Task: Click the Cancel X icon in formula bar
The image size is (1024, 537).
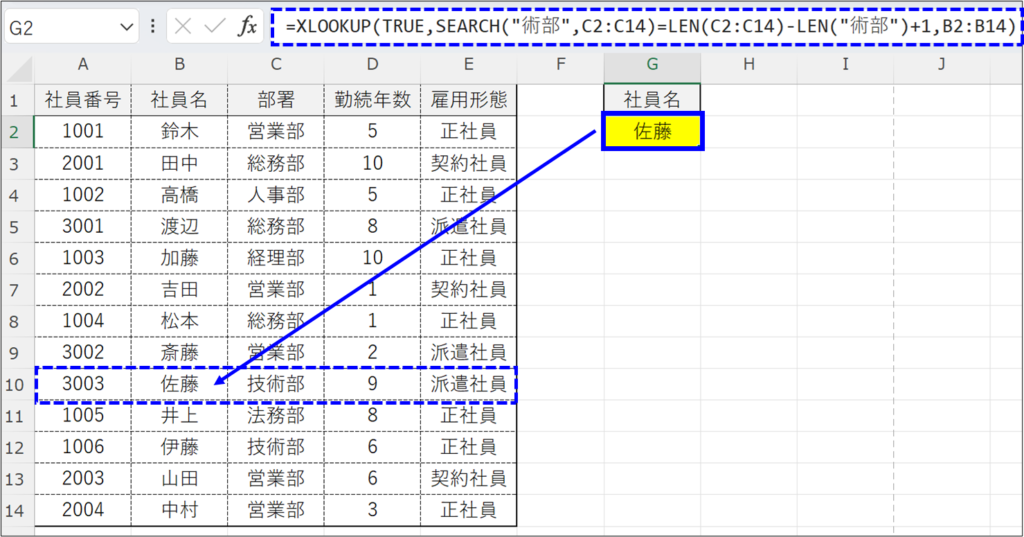Action: click(x=183, y=27)
